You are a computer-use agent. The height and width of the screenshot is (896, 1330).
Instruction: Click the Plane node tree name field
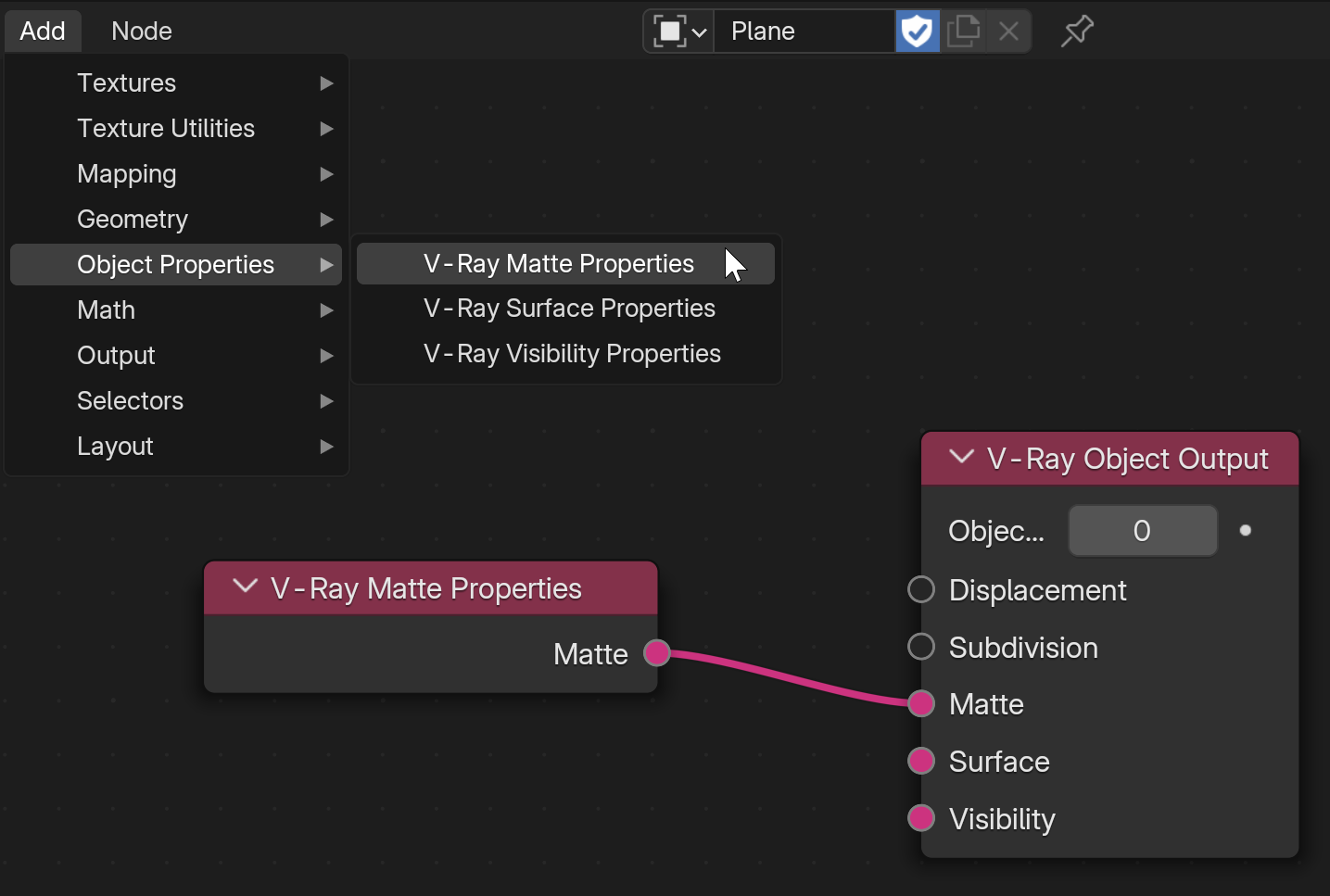tap(804, 32)
